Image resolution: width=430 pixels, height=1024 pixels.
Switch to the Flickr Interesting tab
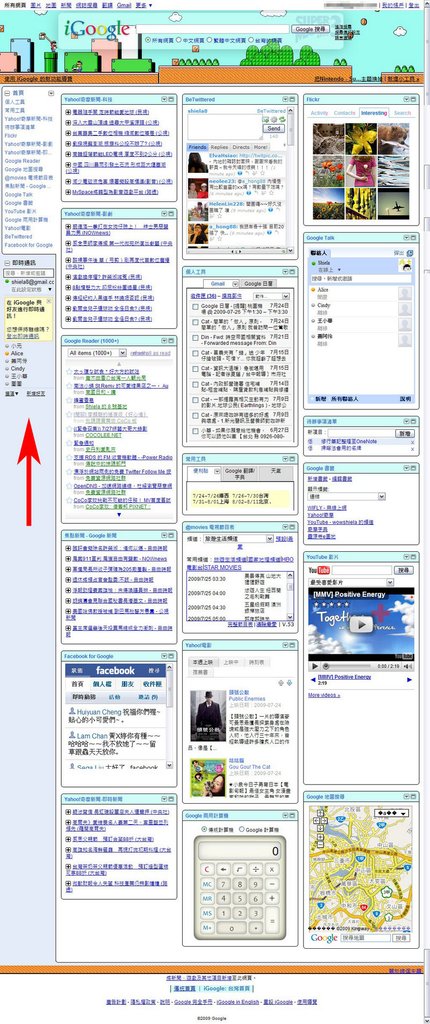(374, 113)
